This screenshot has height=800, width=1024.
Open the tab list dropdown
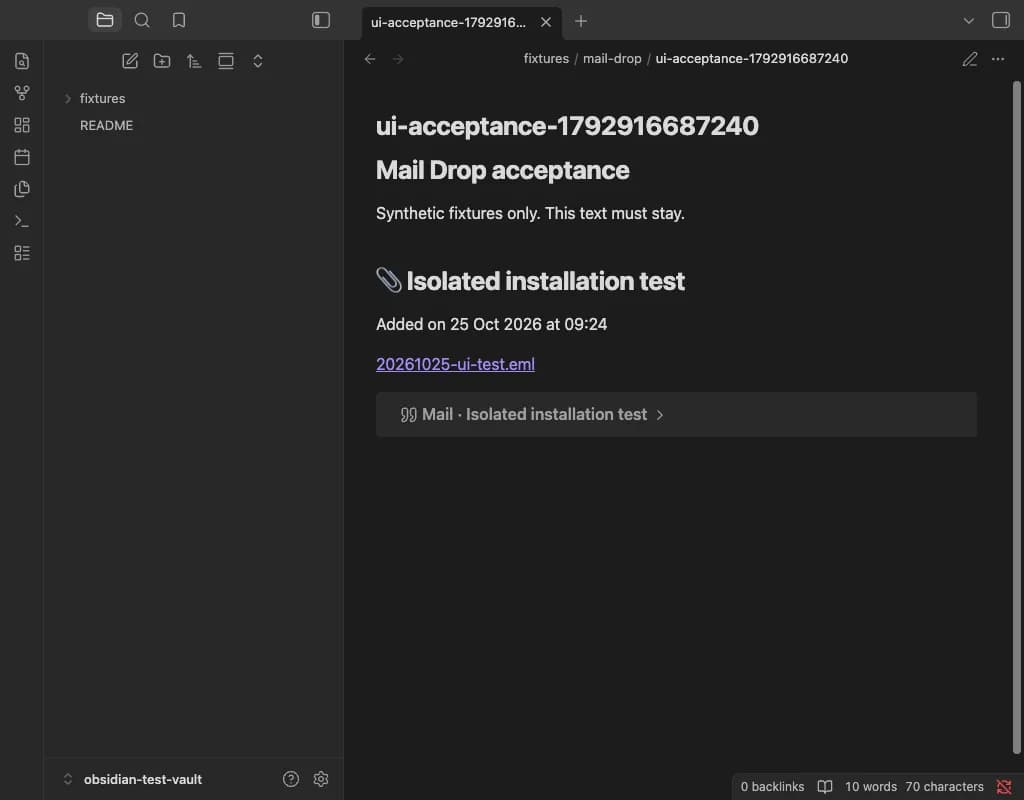click(x=968, y=21)
